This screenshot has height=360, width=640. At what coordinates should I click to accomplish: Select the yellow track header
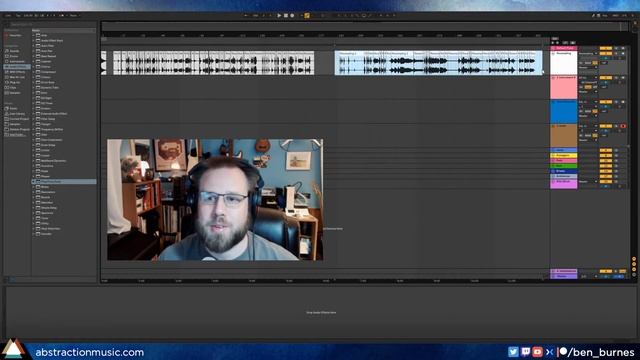tap(564, 156)
